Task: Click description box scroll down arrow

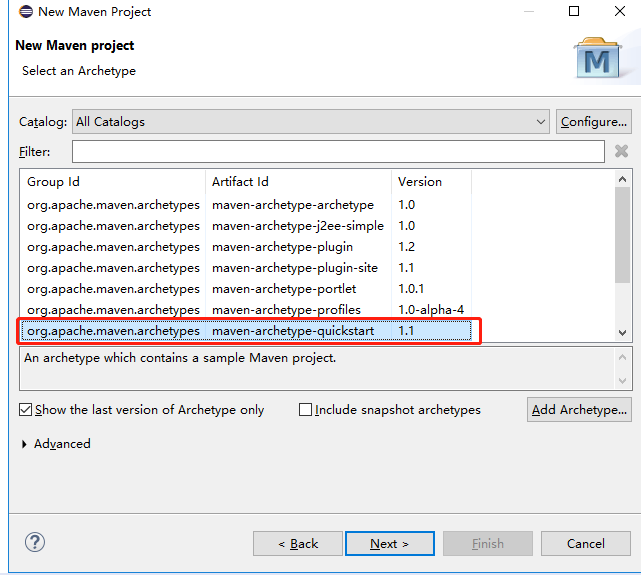Action: tap(623, 381)
